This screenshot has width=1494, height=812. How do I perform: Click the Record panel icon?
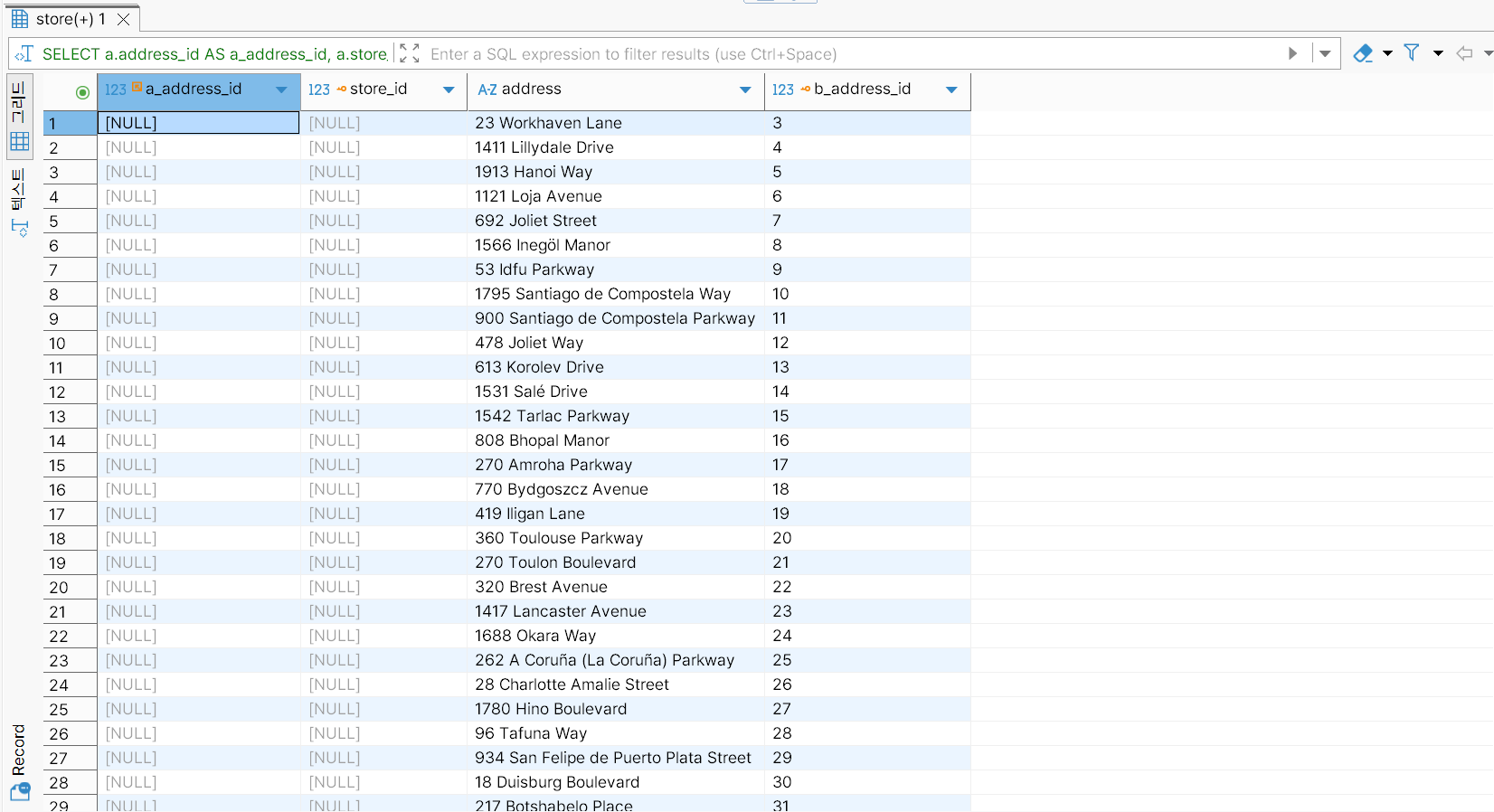[x=19, y=792]
